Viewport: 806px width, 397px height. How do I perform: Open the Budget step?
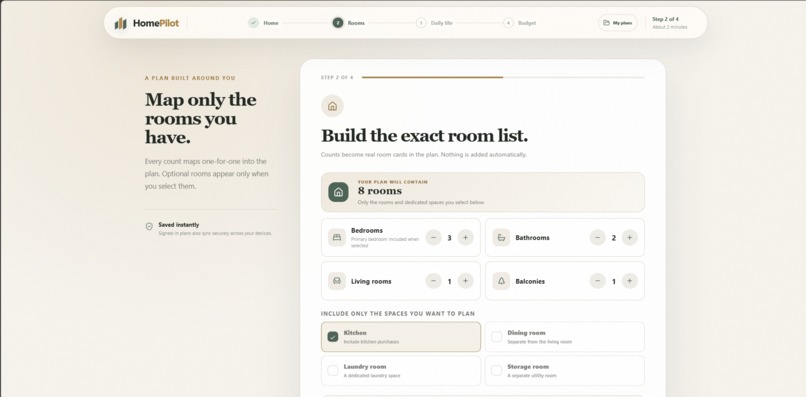pyautogui.click(x=520, y=23)
